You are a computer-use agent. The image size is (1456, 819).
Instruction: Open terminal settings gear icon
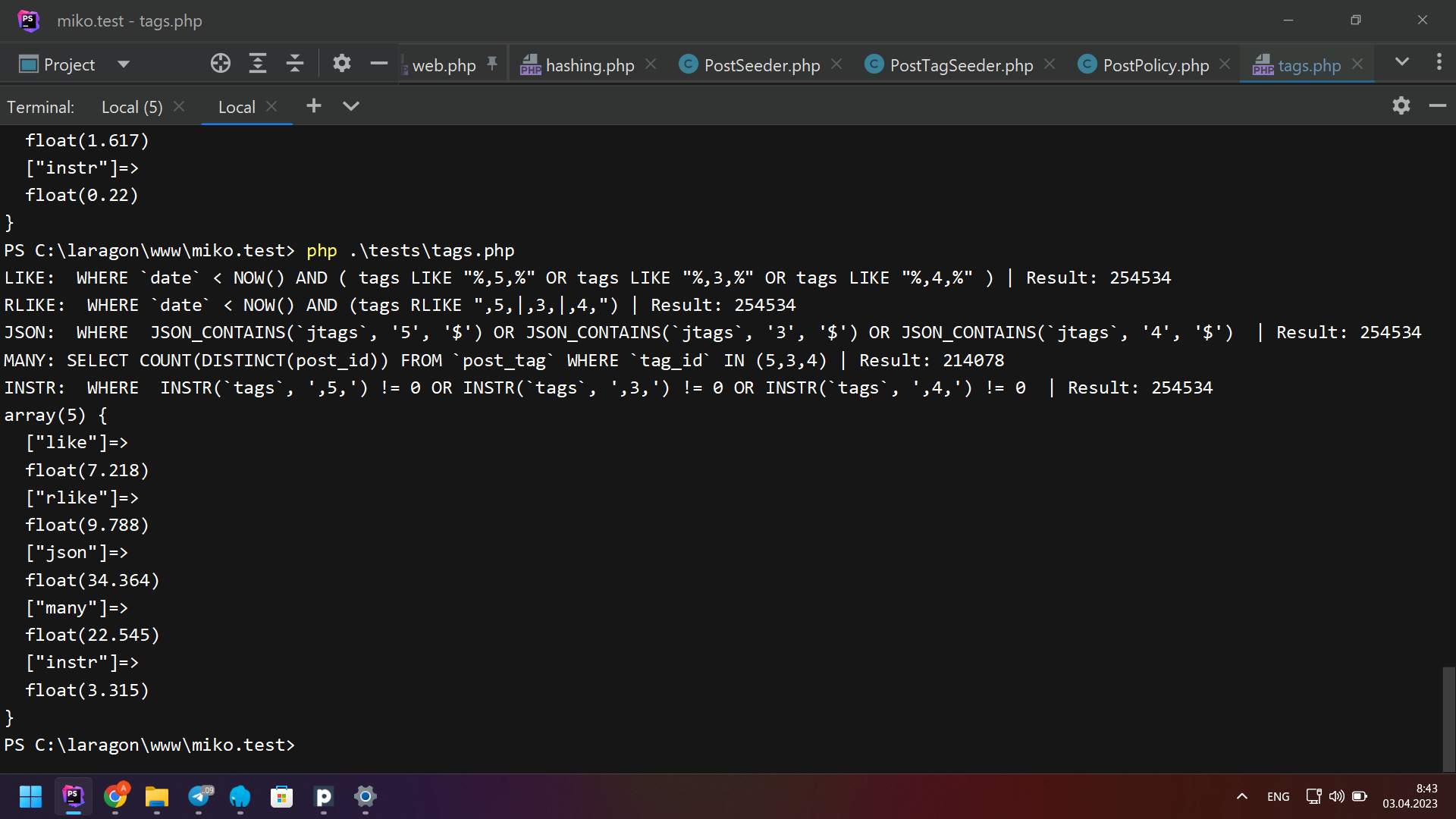1401,106
